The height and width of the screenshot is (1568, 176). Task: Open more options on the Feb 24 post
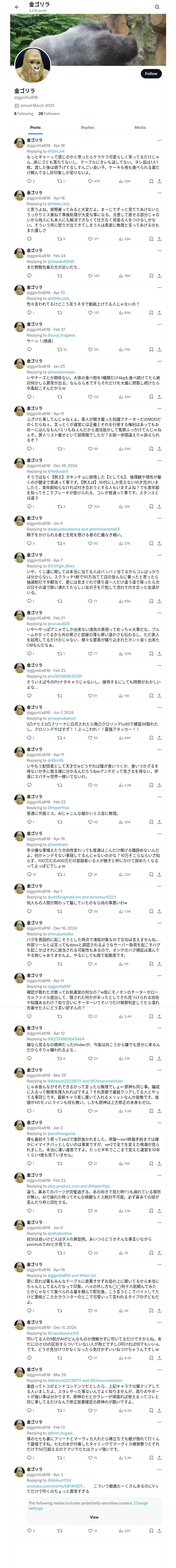pos(160,250)
